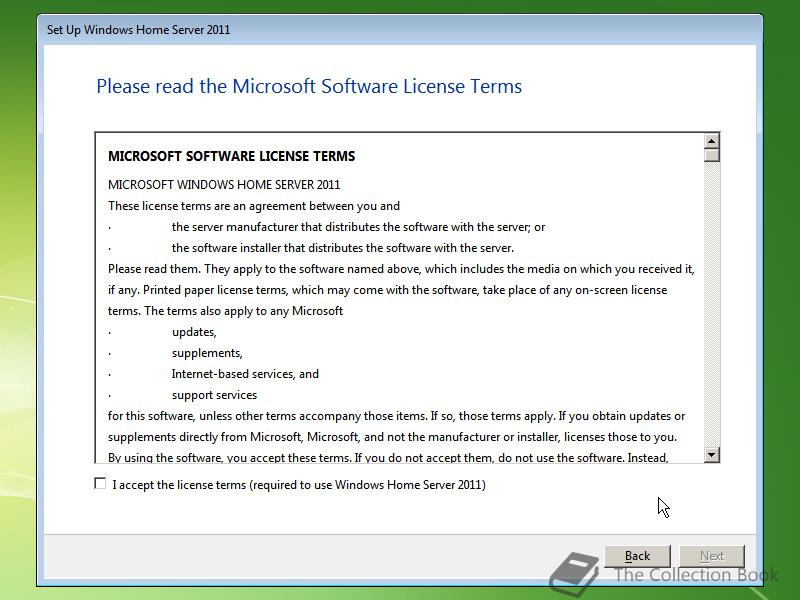800x600 pixels.
Task: Click the 'support services' bullet item
Action: pos(214,395)
